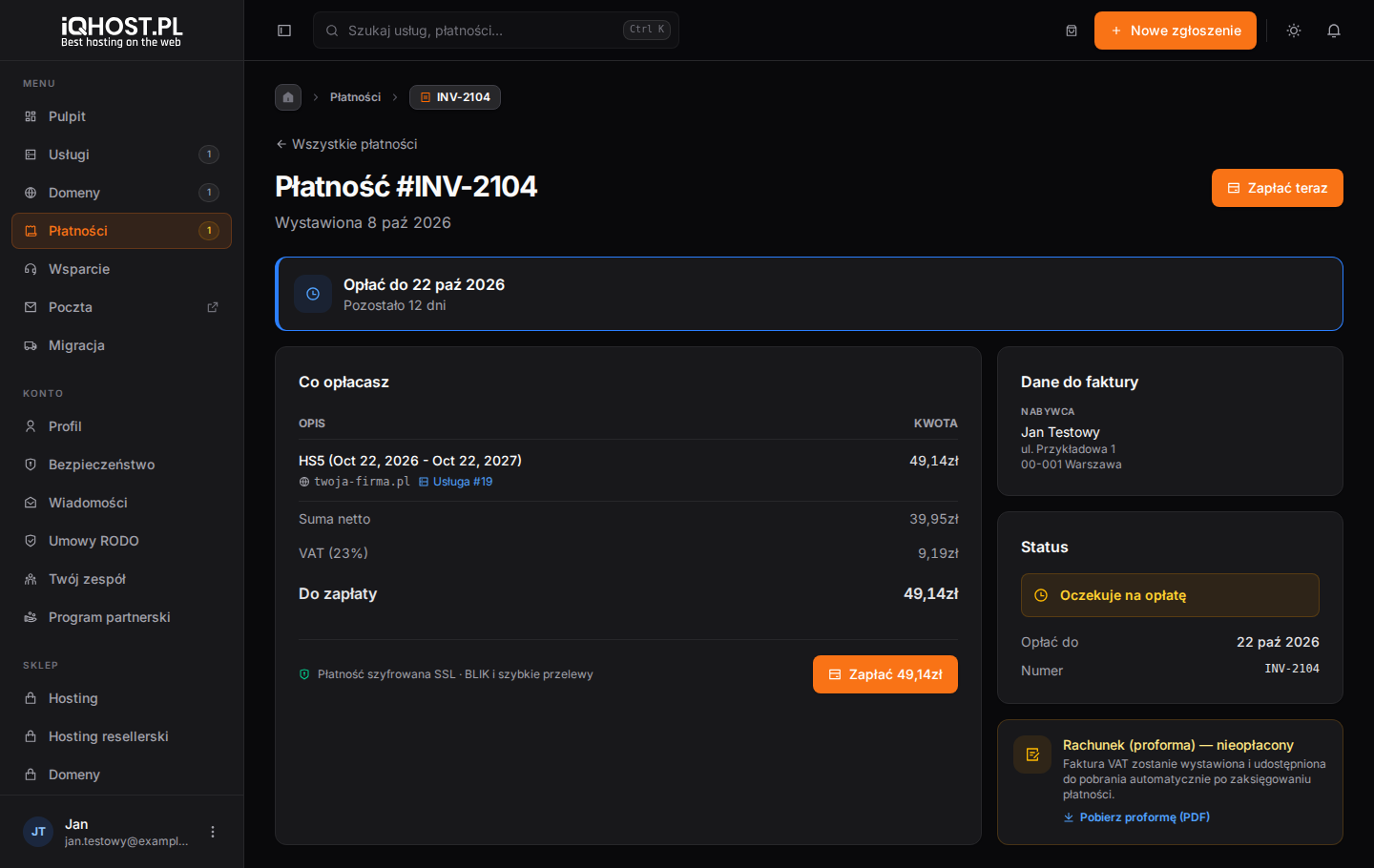Image resolution: width=1374 pixels, height=868 pixels.
Task: Go back via Wszystkie płatności link
Action: pos(346,144)
